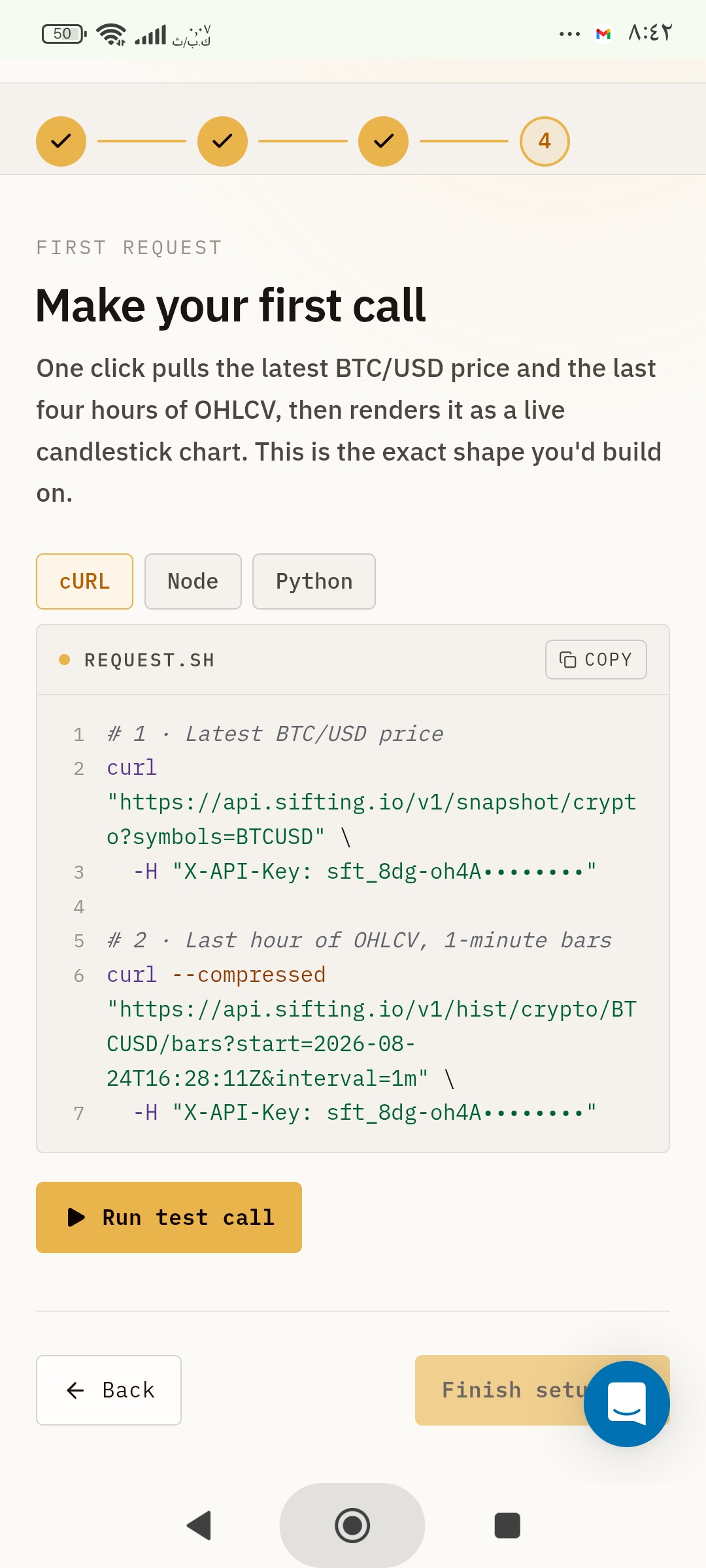Switch to the Python code tab
Screen dimensions: 706x1568
[314, 581]
